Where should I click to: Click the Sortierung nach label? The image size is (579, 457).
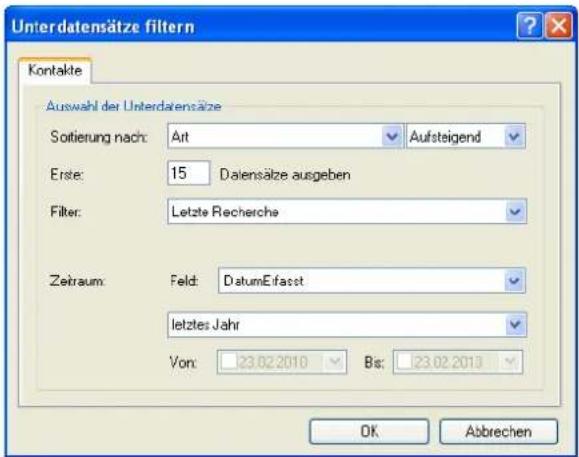pyautogui.click(x=99, y=137)
